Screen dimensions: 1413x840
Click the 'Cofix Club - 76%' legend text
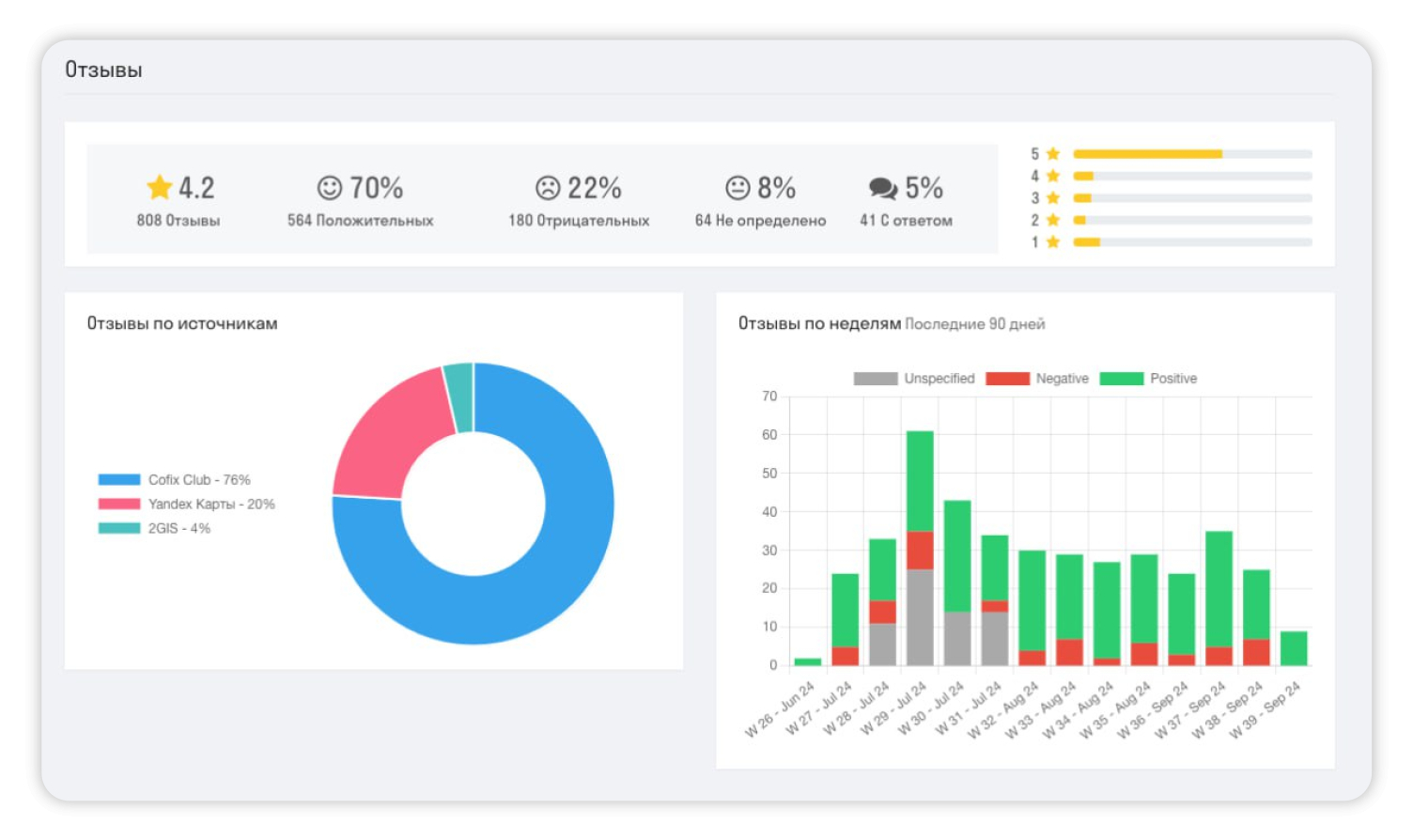point(199,479)
